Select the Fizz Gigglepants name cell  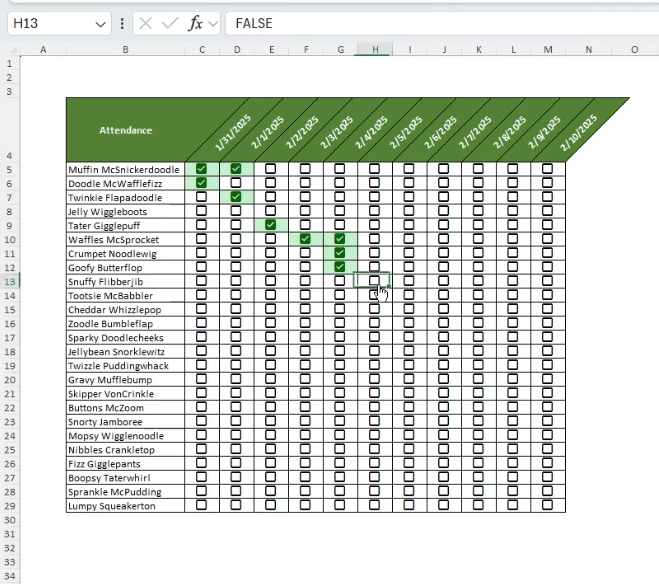coord(125,463)
